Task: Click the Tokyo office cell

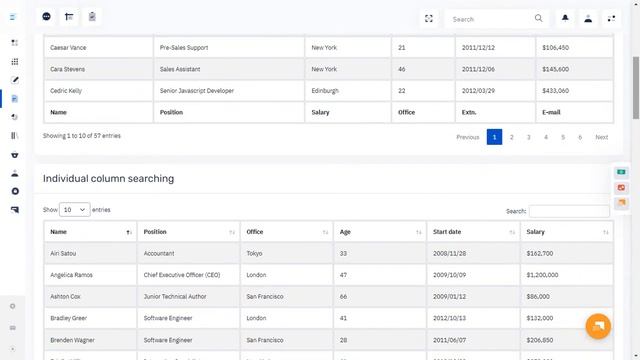Action: [x=287, y=253]
